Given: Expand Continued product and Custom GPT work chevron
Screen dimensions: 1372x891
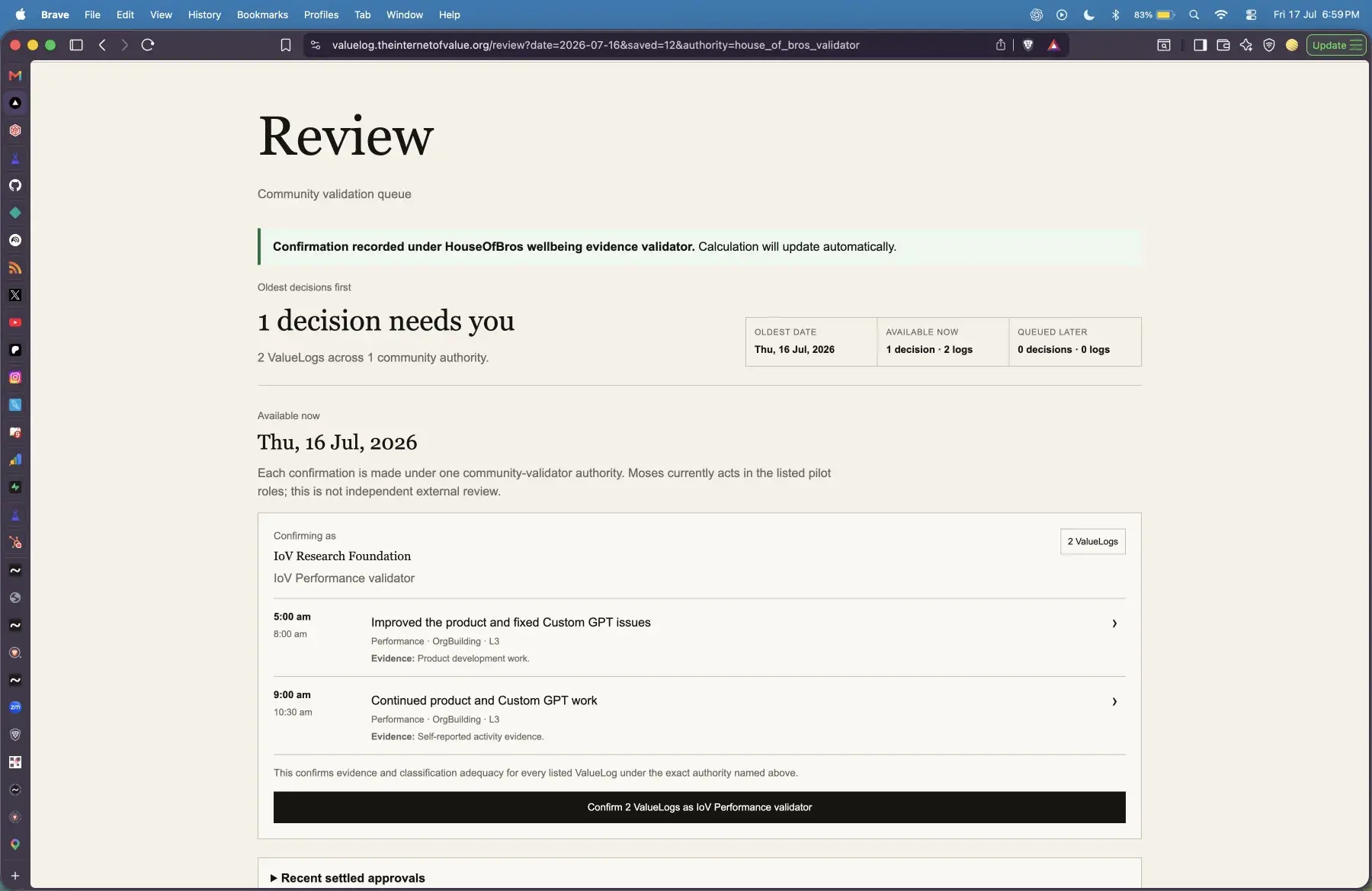Looking at the screenshot, I should point(1114,701).
